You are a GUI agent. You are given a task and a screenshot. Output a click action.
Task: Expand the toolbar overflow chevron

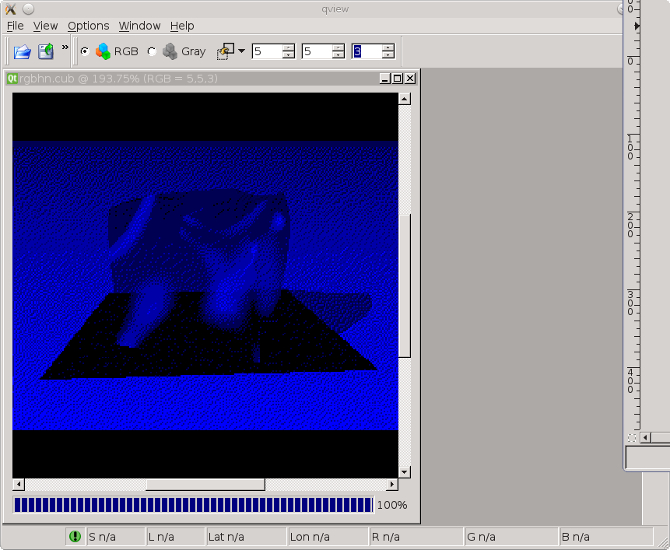(65, 47)
